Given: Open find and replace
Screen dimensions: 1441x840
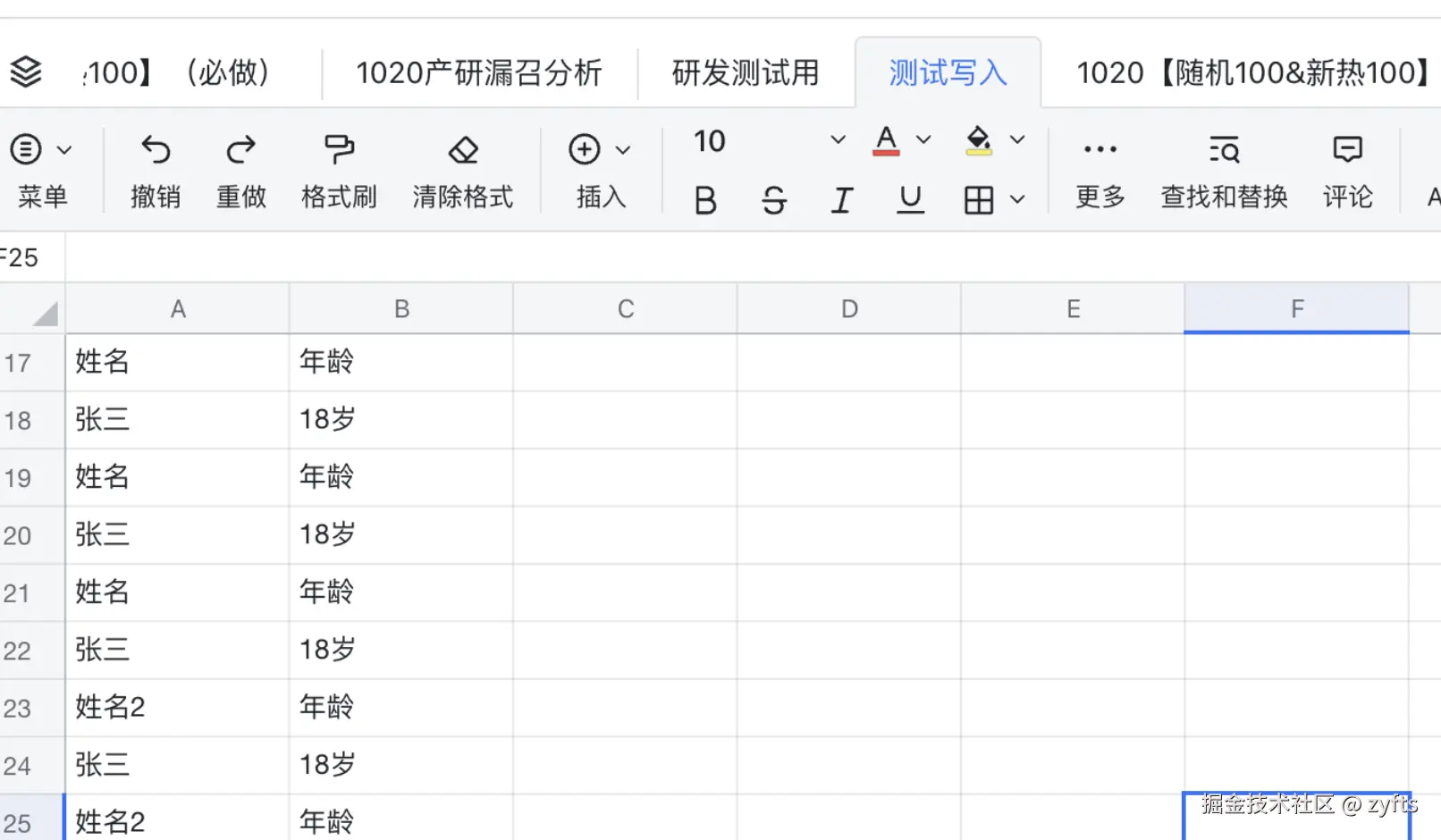Looking at the screenshot, I should click(1224, 170).
